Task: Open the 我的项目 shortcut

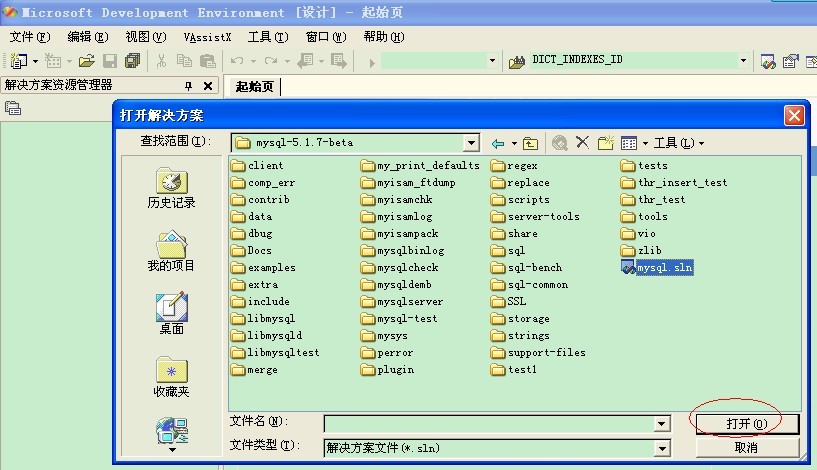Action: [171, 251]
